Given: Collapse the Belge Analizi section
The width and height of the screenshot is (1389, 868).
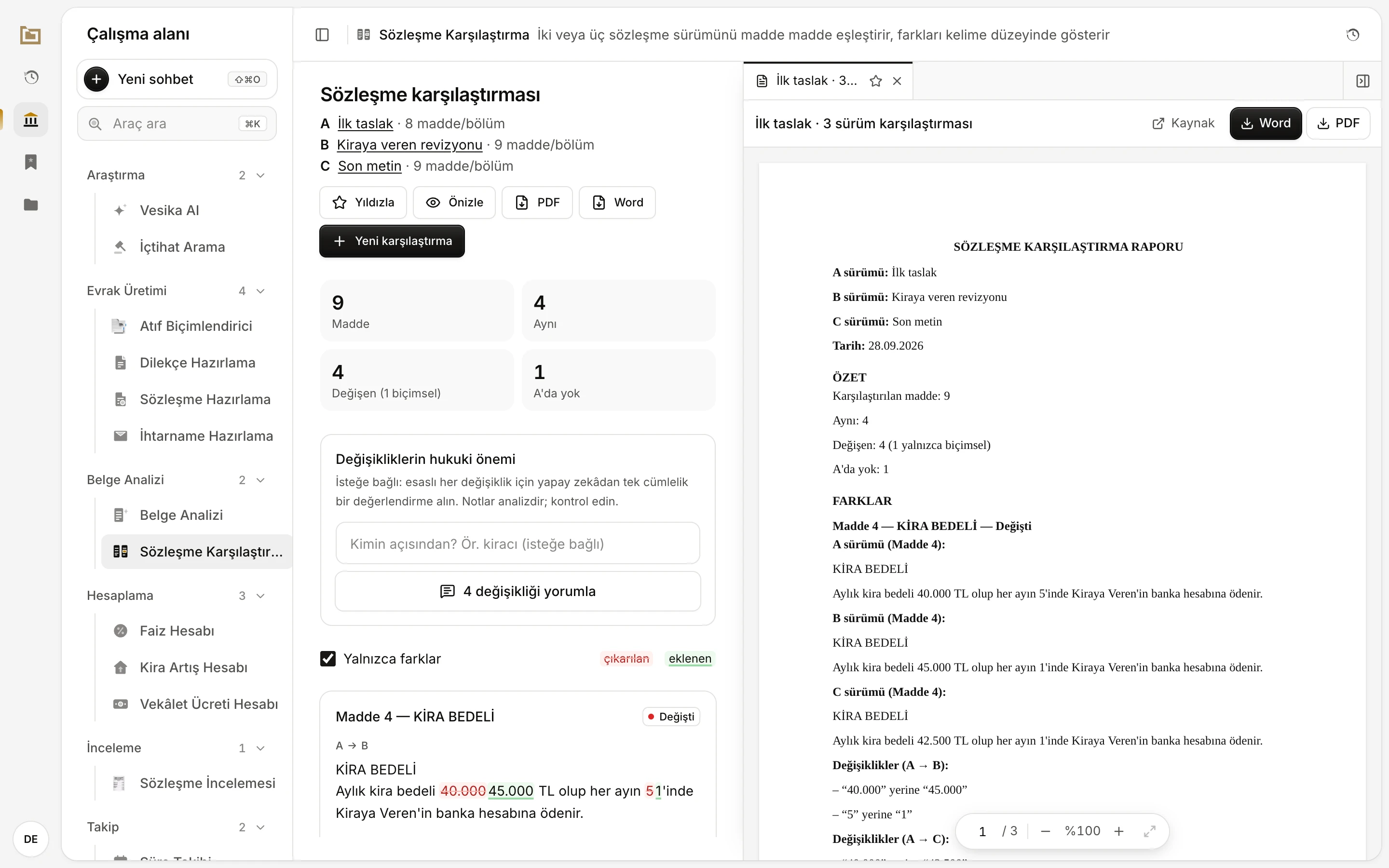Looking at the screenshot, I should pyautogui.click(x=260, y=480).
